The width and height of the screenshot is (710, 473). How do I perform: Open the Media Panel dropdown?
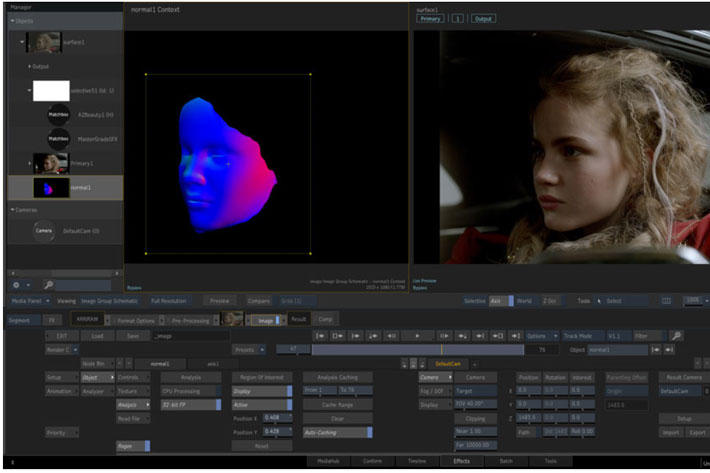[31, 301]
